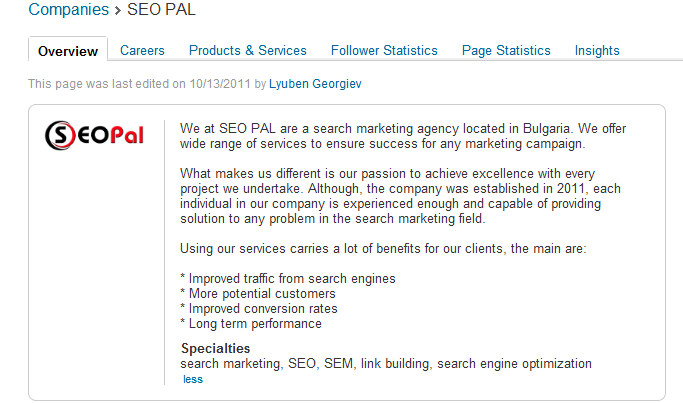Click the Specialties heading
The height and width of the screenshot is (403, 683).
(216, 349)
